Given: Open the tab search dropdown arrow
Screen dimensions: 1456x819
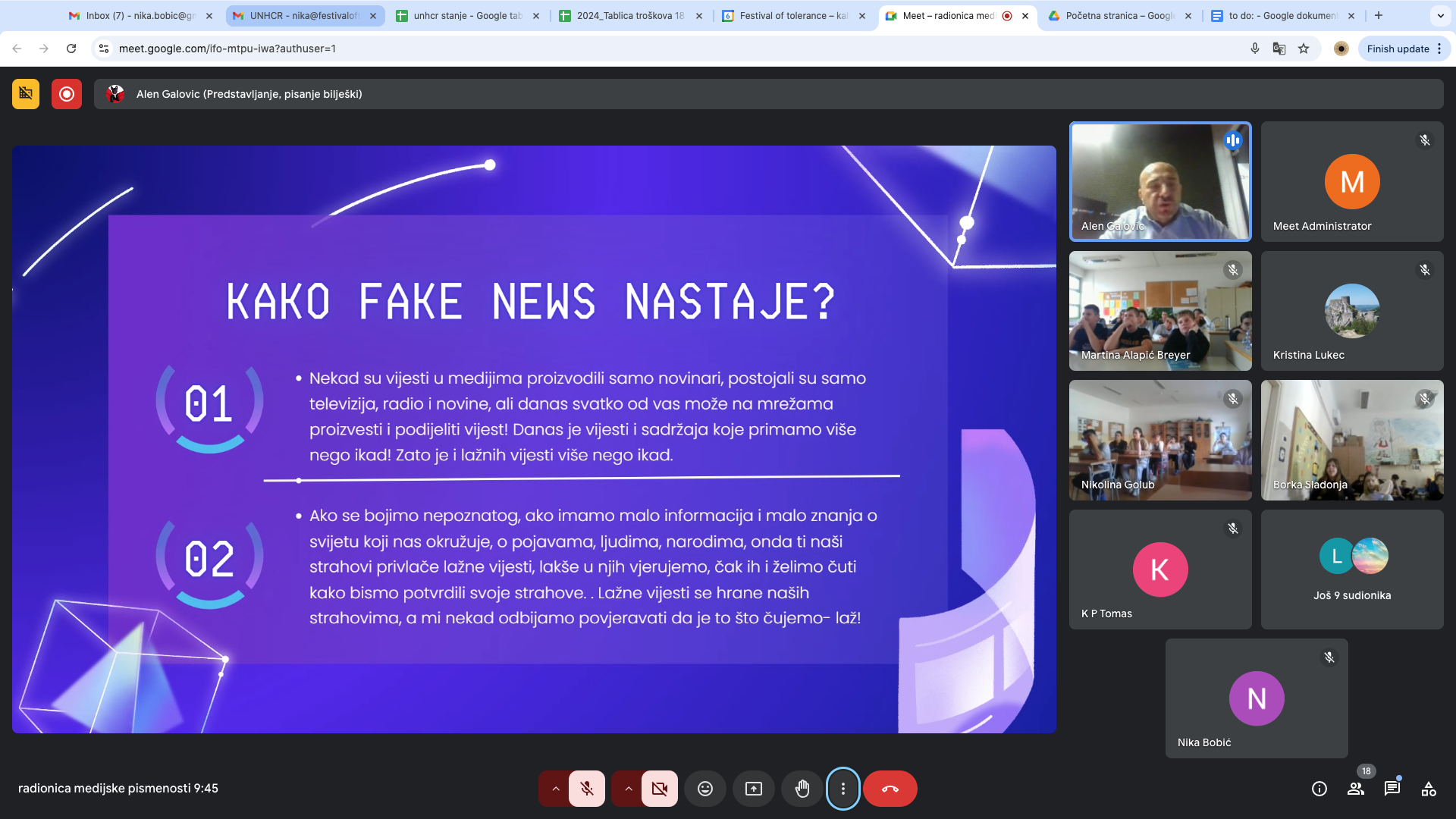Looking at the screenshot, I should [1440, 15].
